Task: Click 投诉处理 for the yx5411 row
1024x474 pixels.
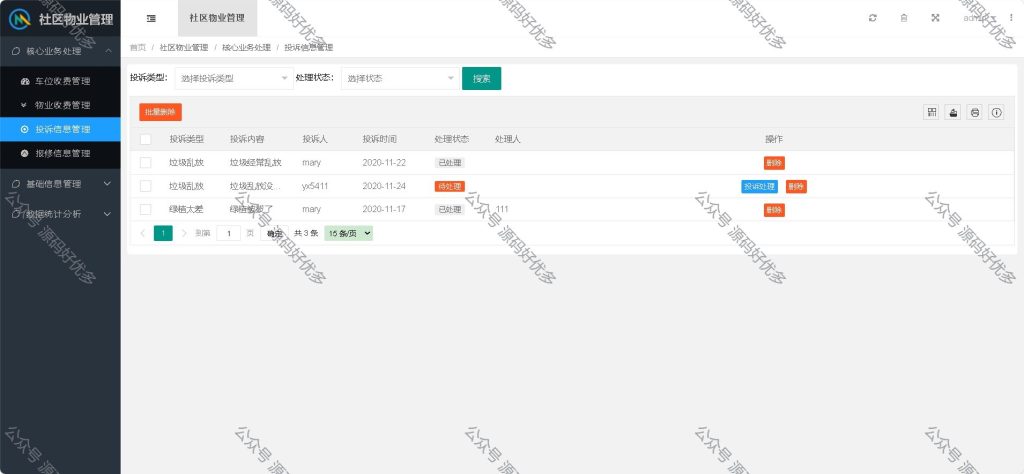Action: (x=759, y=187)
